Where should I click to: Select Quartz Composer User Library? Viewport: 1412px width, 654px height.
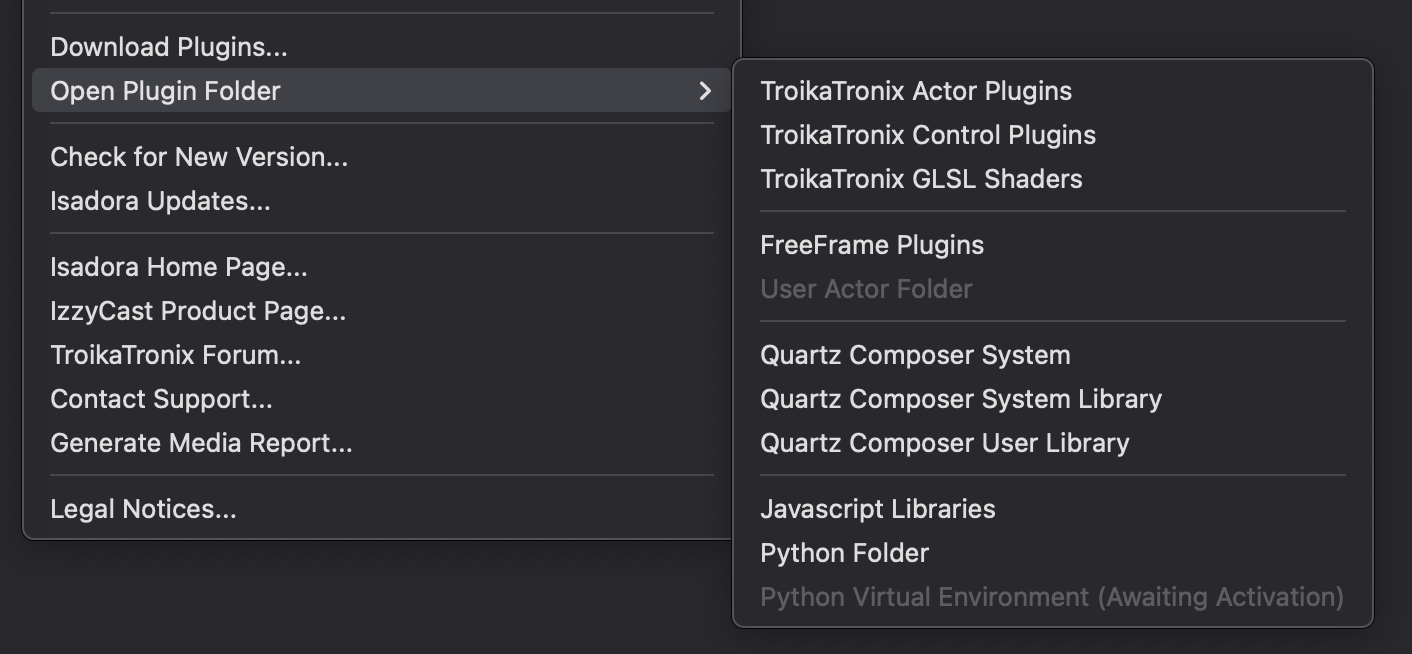tap(945, 443)
